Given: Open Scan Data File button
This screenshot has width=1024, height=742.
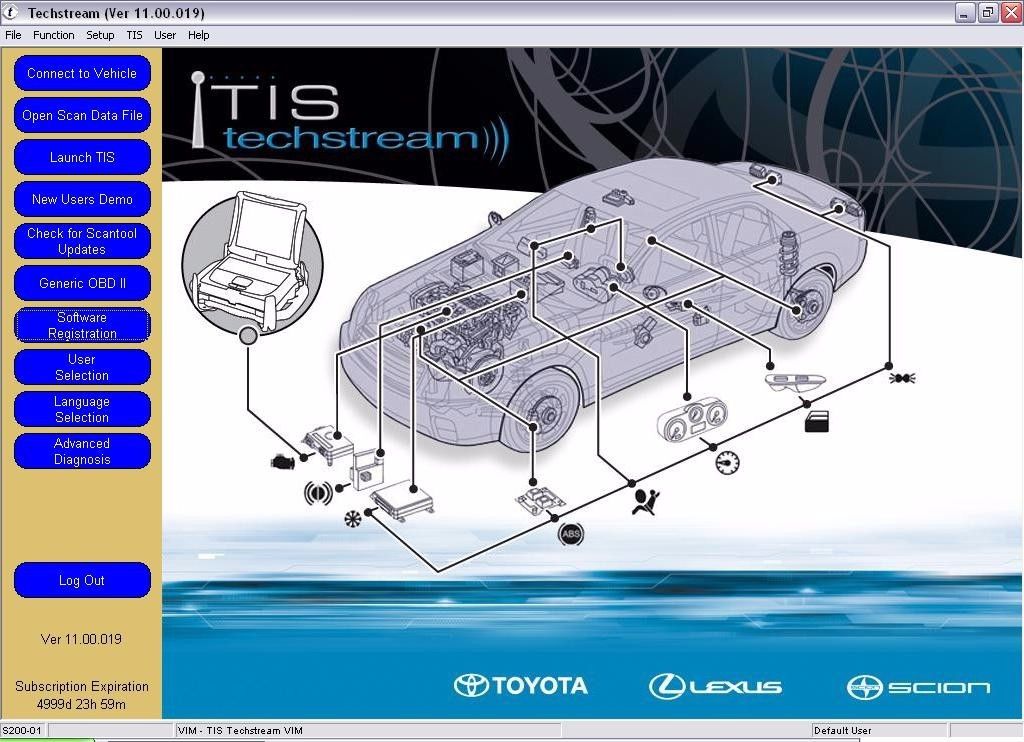Looking at the screenshot, I should click(82, 115).
